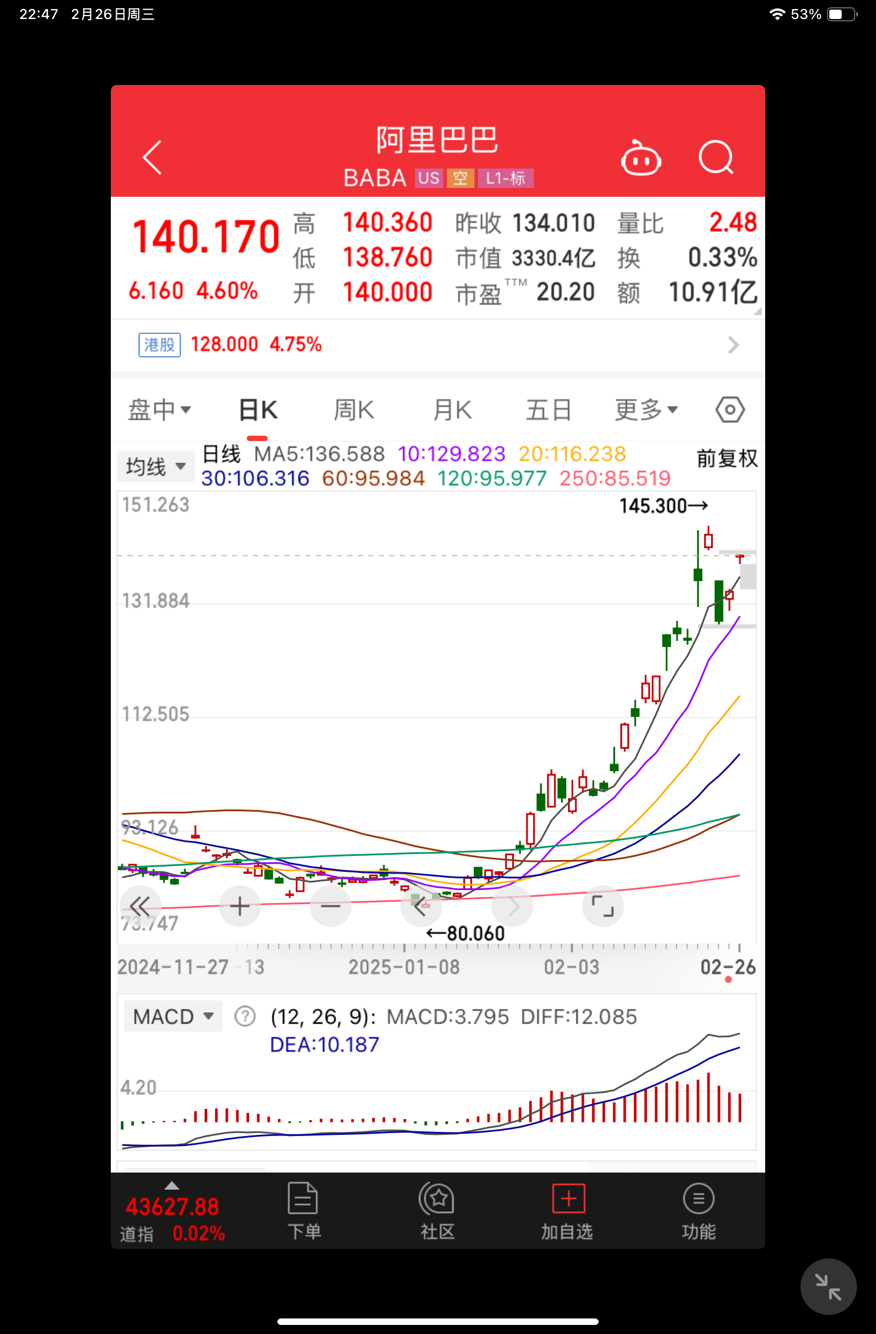Tap the 02-26 date marker

point(727,968)
